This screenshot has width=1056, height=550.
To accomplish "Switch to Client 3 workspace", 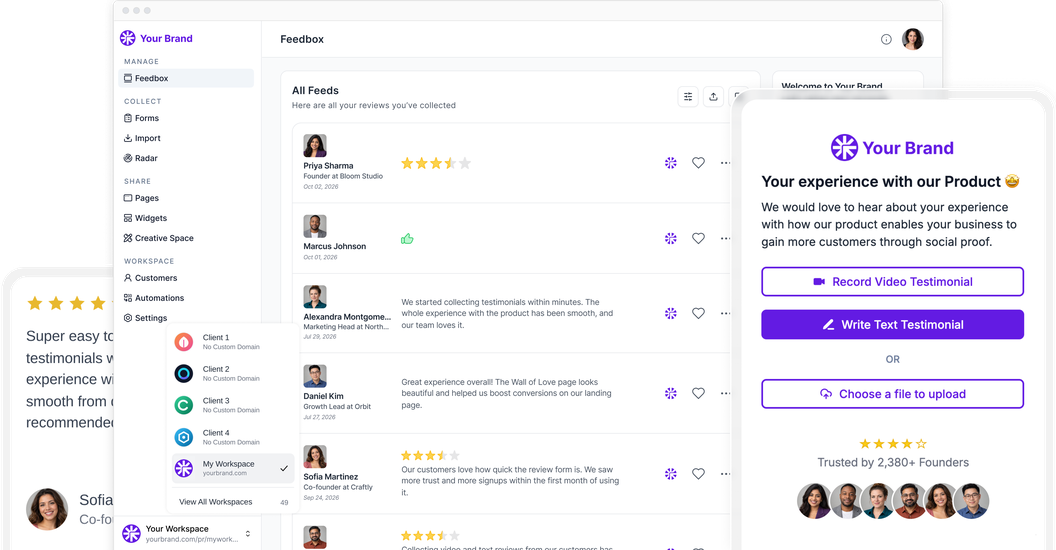I will [x=233, y=405].
